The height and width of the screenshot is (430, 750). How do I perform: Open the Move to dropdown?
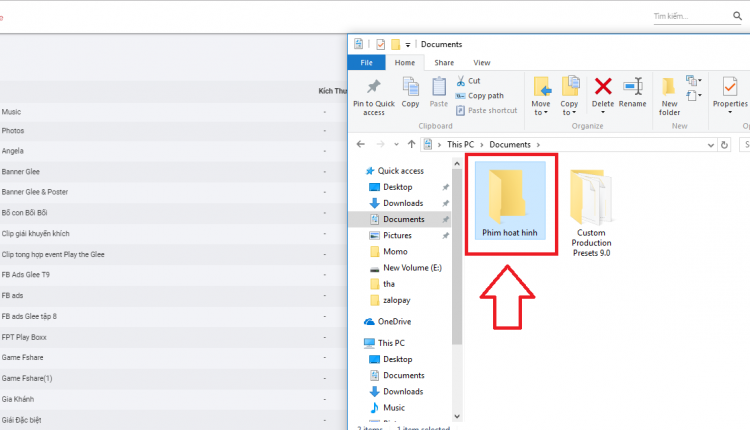[541, 96]
